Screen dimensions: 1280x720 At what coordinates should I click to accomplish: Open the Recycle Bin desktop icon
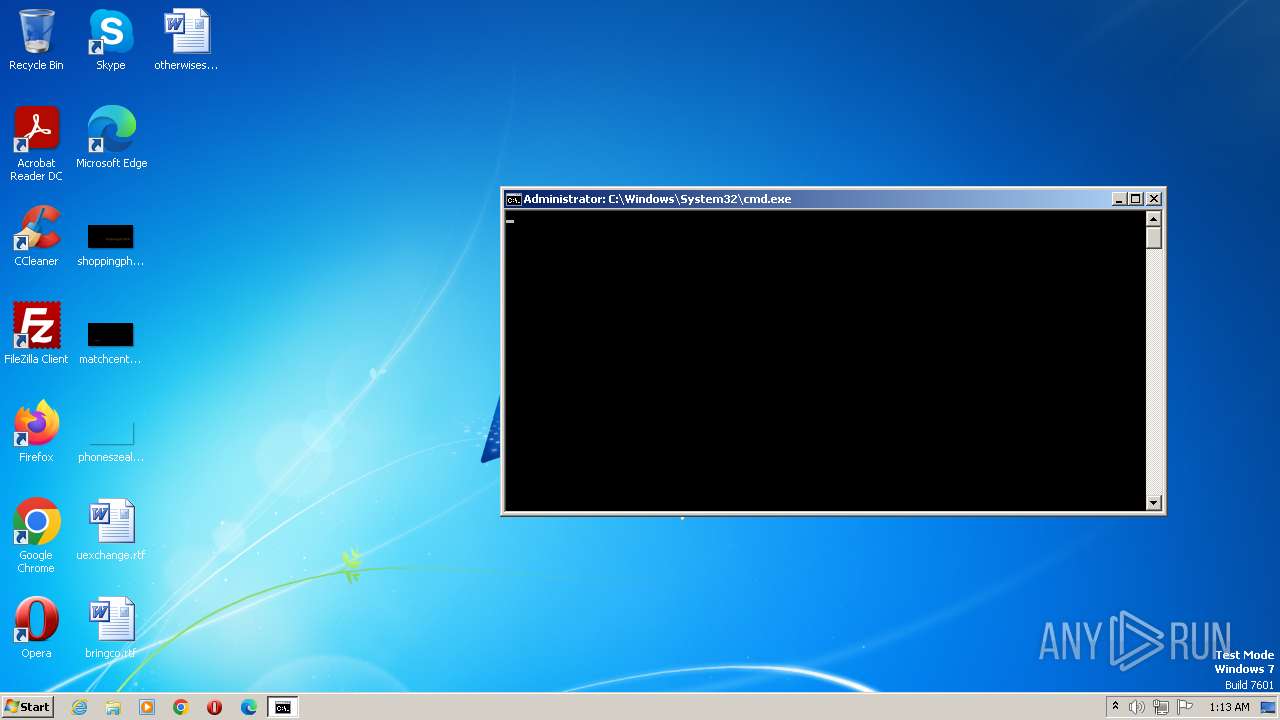coord(36,40)
